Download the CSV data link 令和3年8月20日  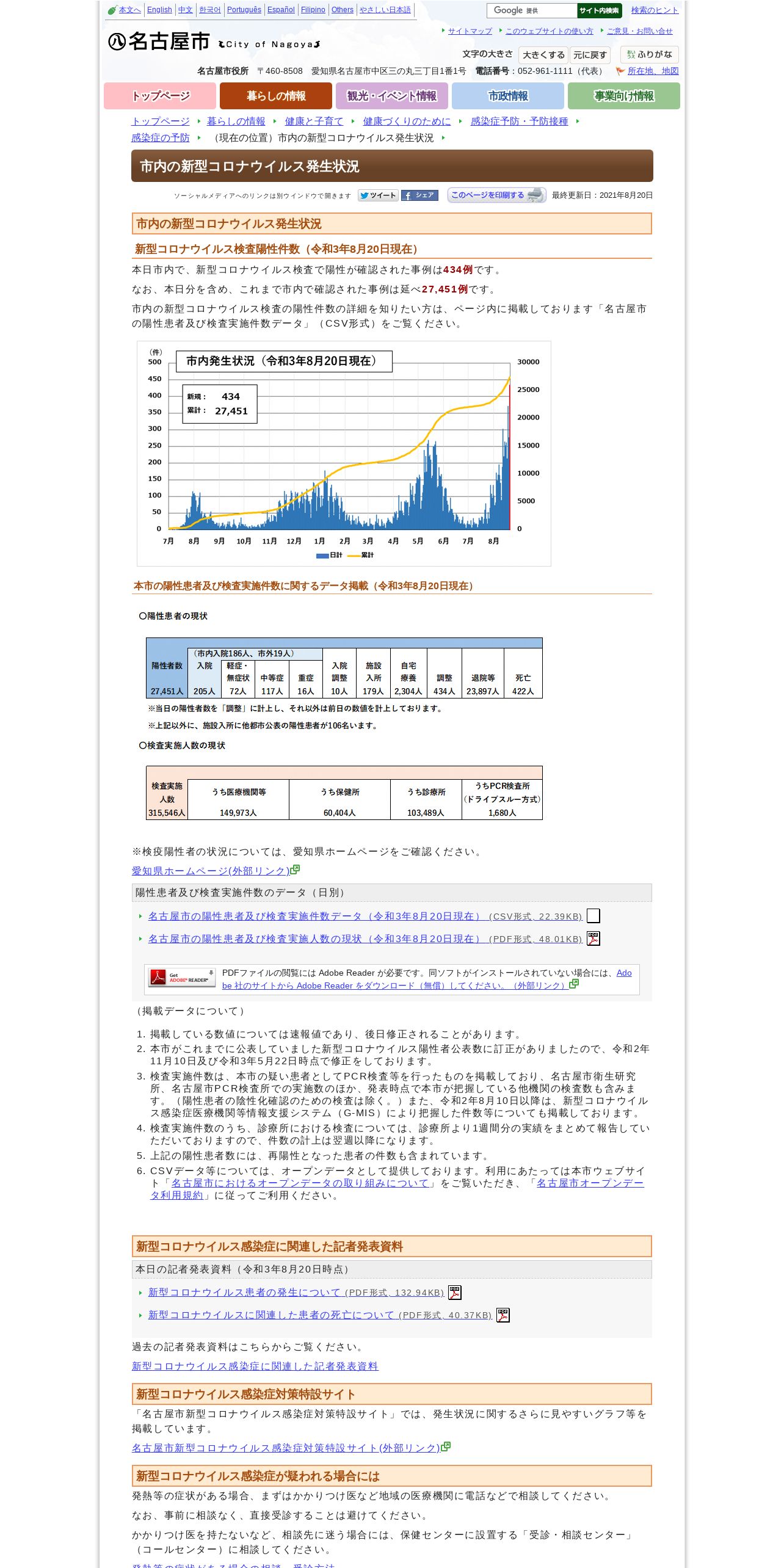366,916
